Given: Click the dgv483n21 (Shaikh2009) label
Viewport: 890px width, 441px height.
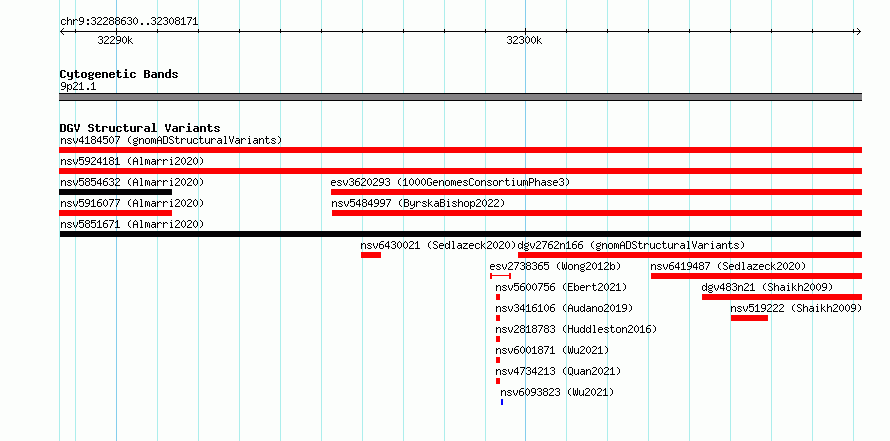Looking at the screenshot, I should 767,287.
